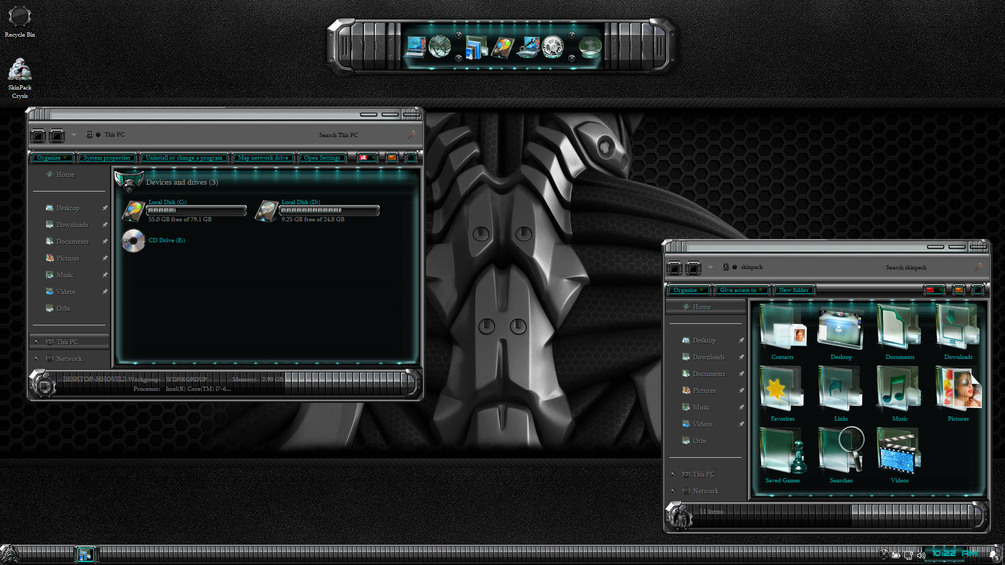Screen dimensions: 1005x565
Task: Open the Give access to dropdown
Action: point(741,290)
